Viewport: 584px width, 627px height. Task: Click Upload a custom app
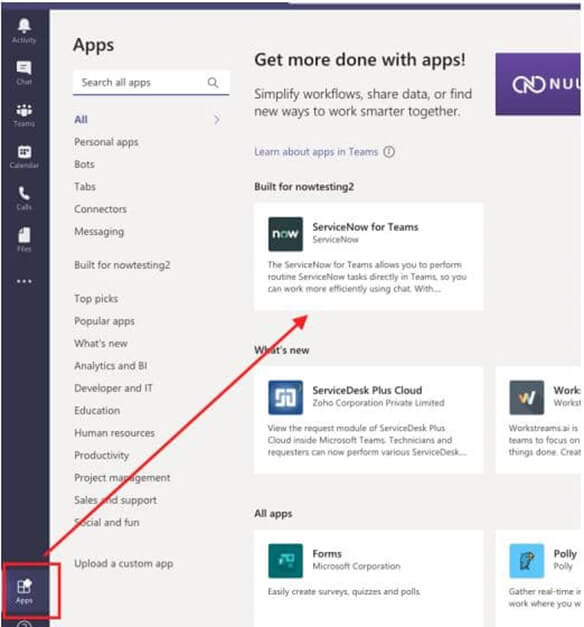124,564
